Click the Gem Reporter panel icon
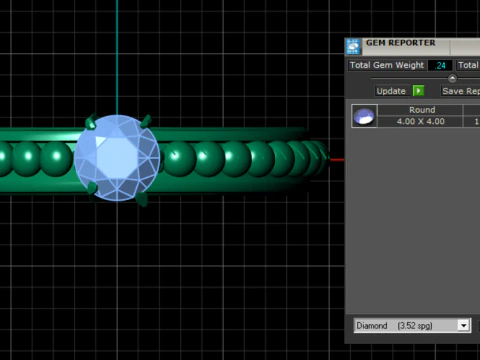480x360 pixels. 353,46
